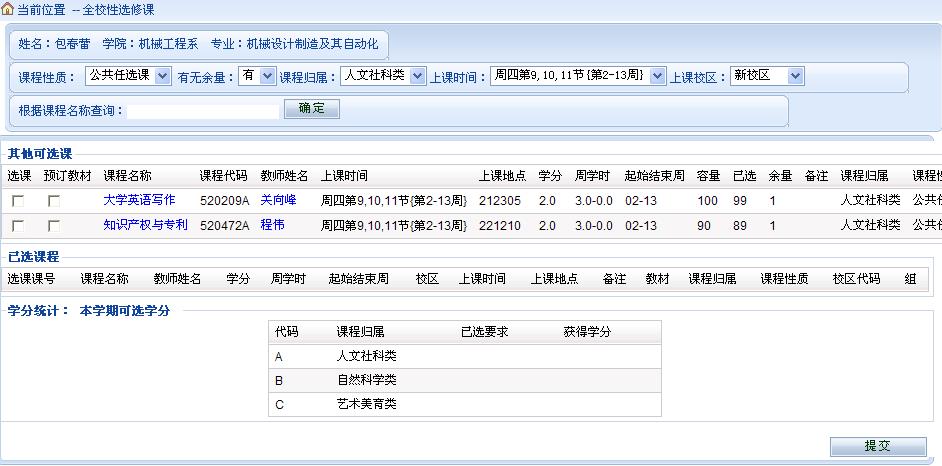
Task: Tick 预订教材 checkbox for 大学英语写作
Action: (x=54, y=201)
